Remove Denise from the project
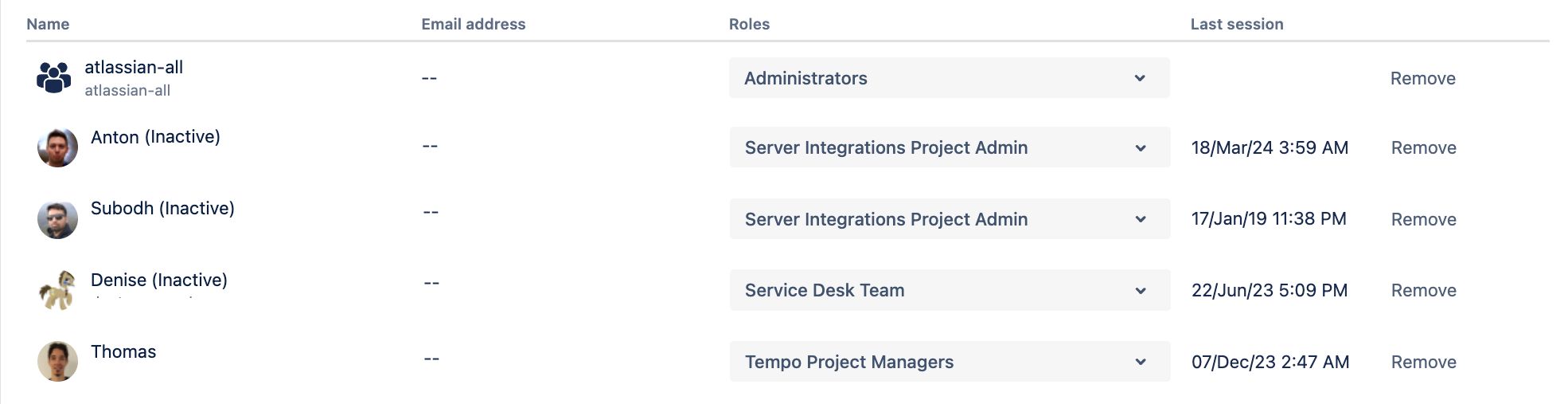1568x404 pixels. 1423,290
